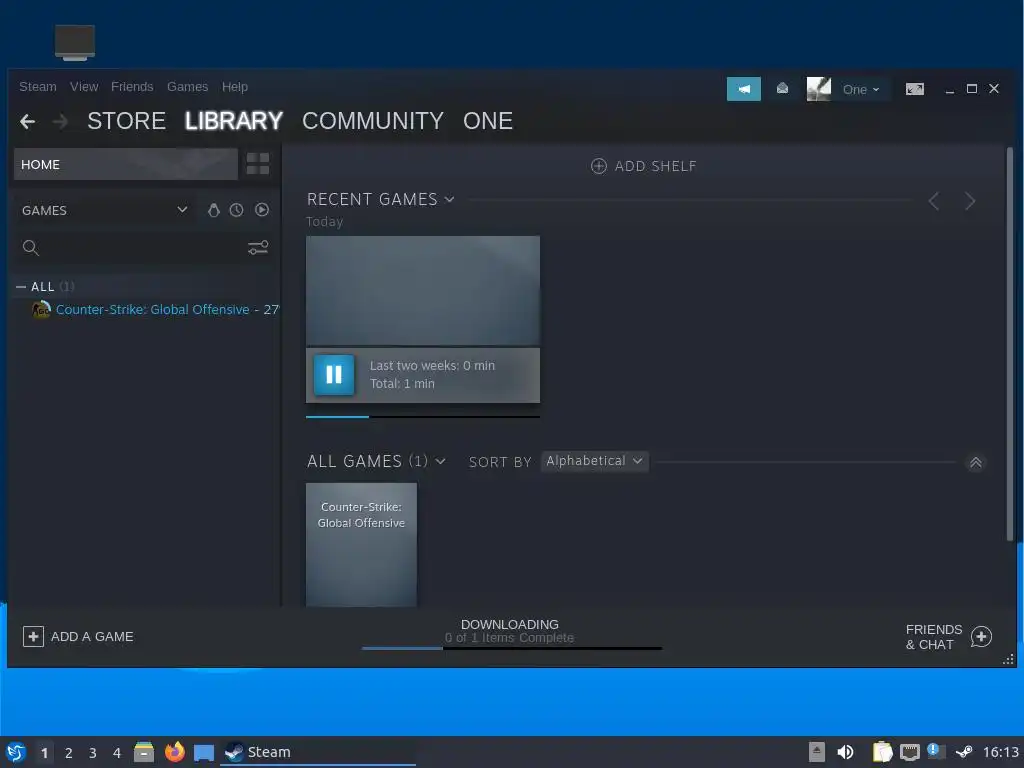Click the library search magnifier icon
The width and height of the screenshot is (1024, 768).
pos(31,248)
